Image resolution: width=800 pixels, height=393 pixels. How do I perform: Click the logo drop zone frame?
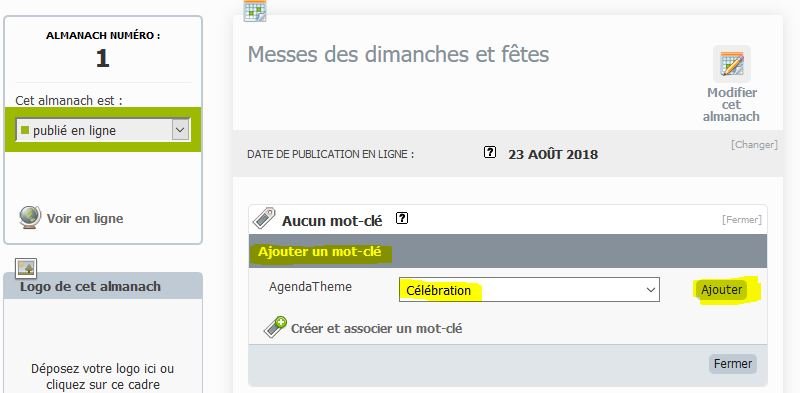click(x=103, y=346)
